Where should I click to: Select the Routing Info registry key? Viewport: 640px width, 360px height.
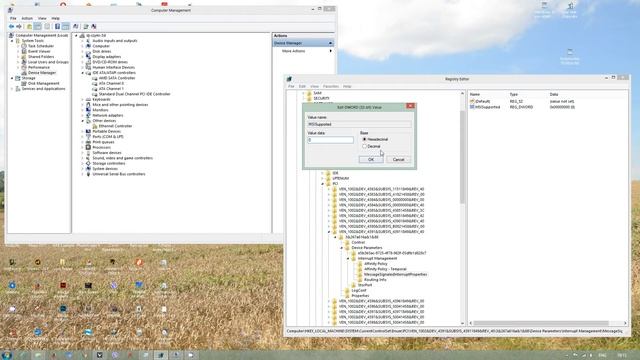tap(375, 280)
